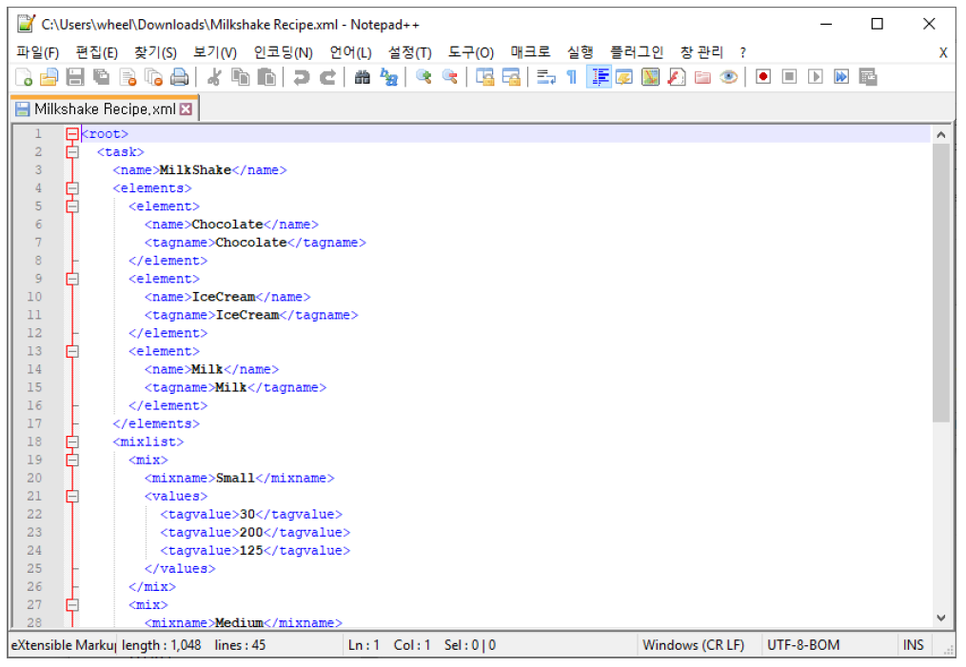The image size is (966, 667).
Task: Run macro multiple times using double-arrow icon
Action: coord(842,77)
